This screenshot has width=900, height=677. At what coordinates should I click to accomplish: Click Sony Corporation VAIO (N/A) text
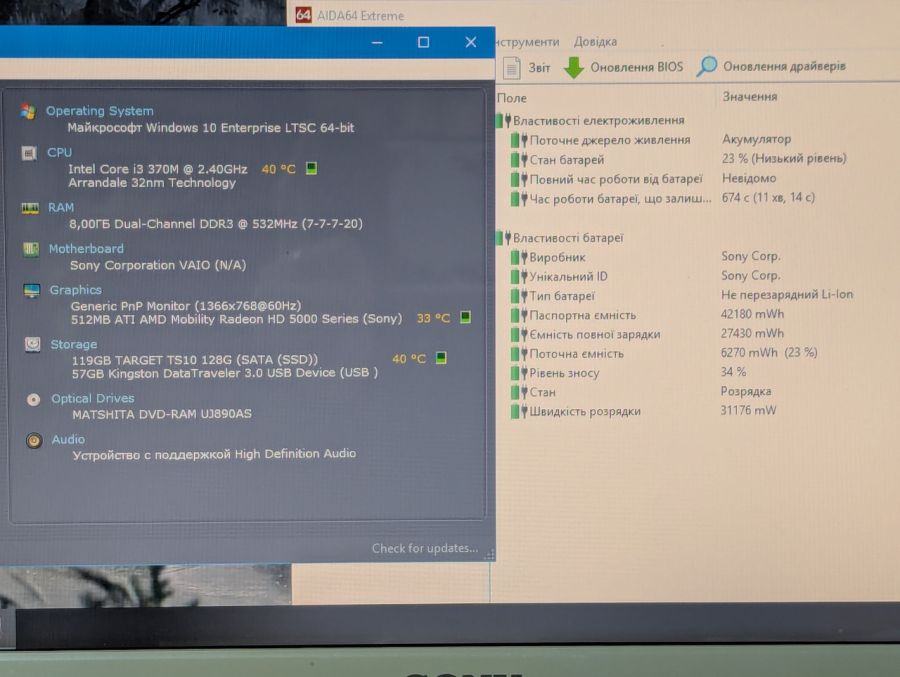coord(158,265)
